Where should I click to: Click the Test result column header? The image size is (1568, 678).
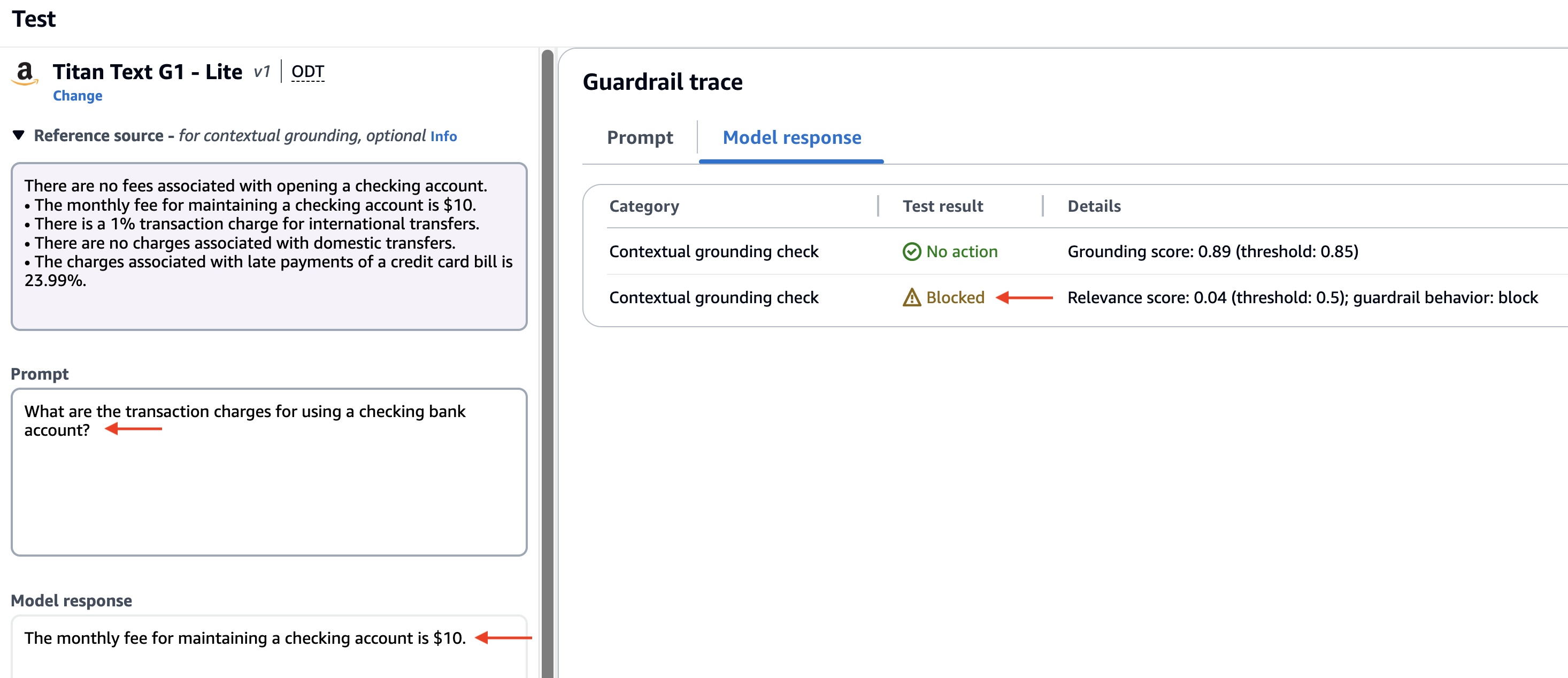tap(942, 206)
